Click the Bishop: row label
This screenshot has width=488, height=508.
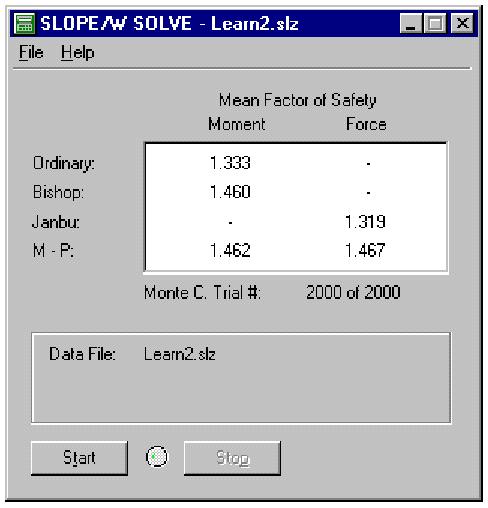pos(58,193)
